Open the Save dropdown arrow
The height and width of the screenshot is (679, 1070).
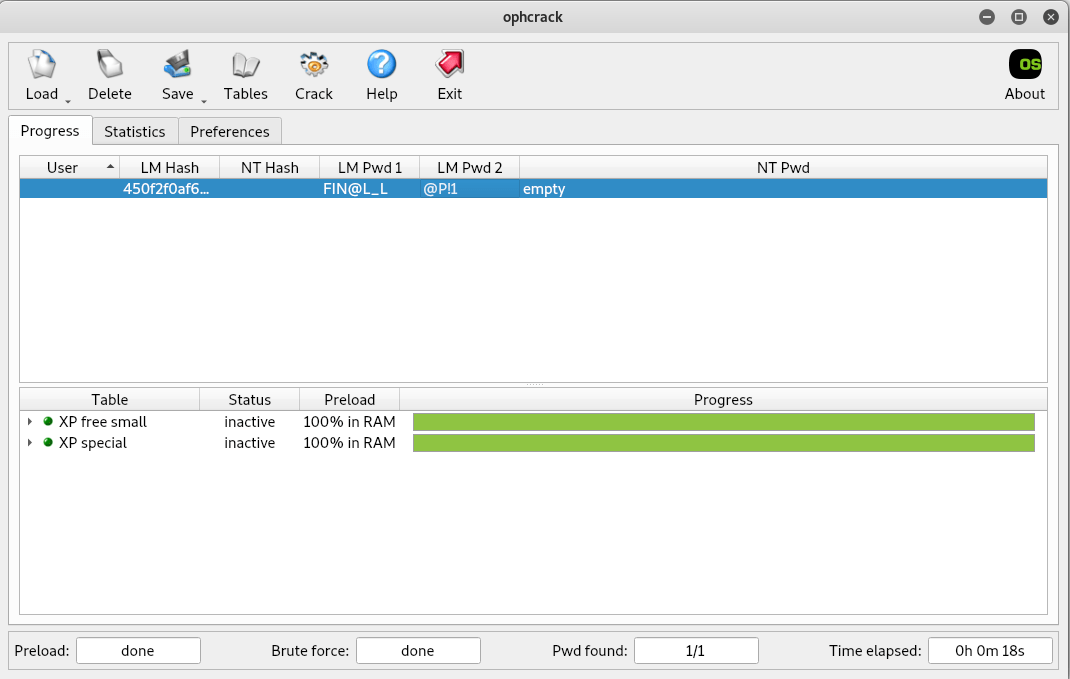click(x=203, y=102)
